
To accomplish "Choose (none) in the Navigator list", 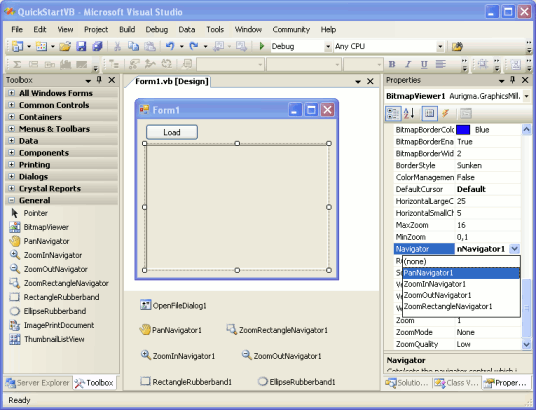I will coord(461,262).
